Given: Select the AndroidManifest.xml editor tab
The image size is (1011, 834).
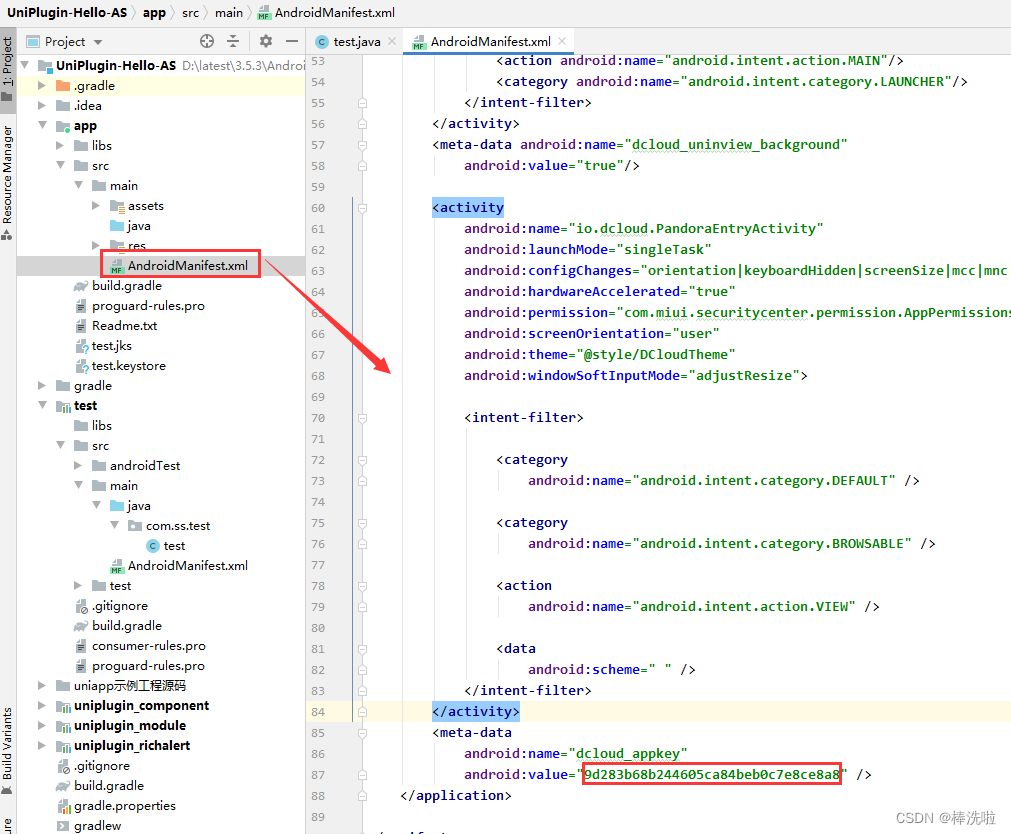Looking at the screenshot, I should pyautogui.click(x=489, y=42).
